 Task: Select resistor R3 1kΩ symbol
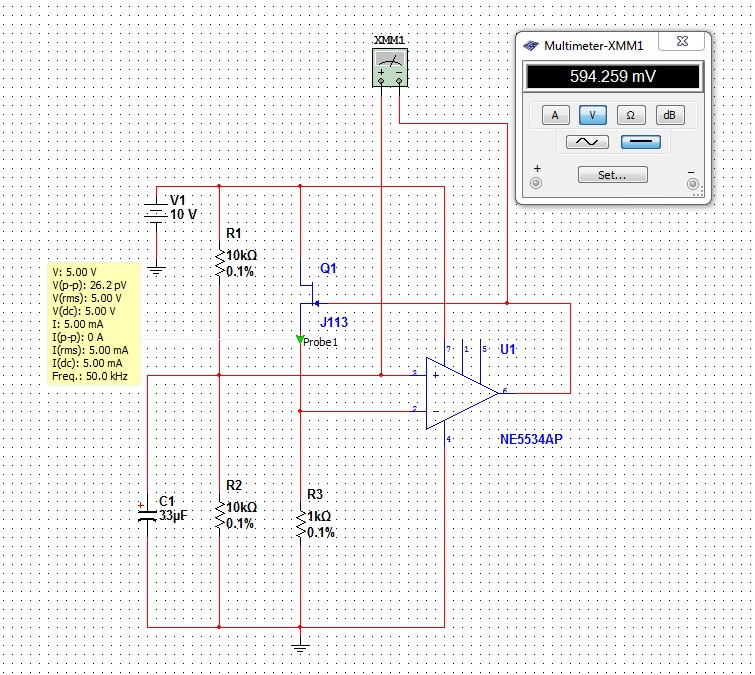(300, 524)
